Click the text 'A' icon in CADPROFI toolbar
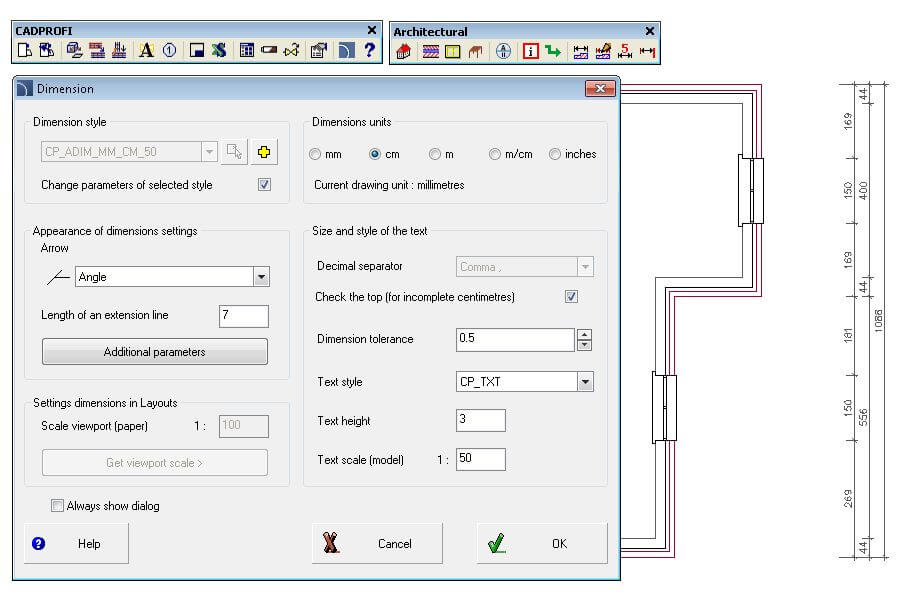 pos(146,50)
